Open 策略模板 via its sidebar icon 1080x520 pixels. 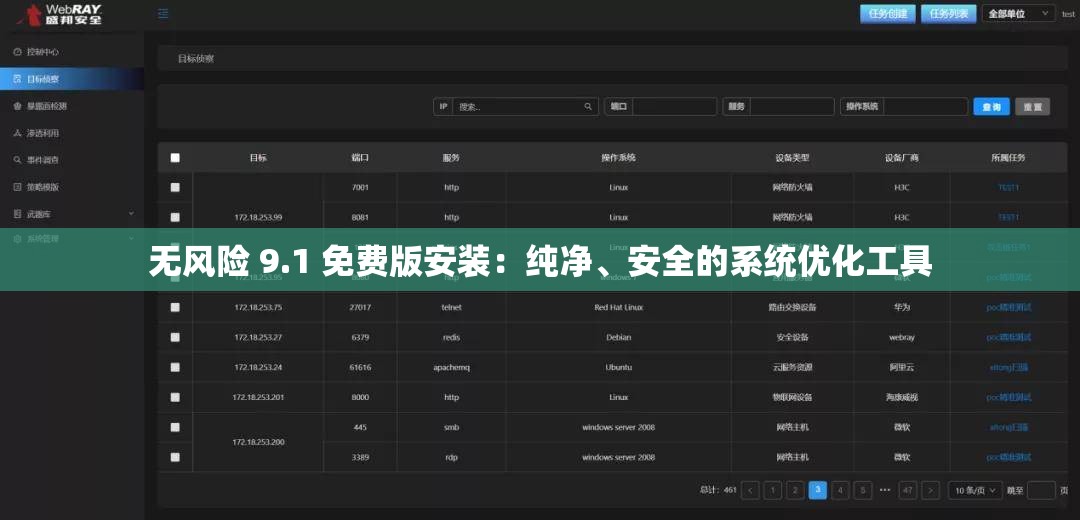17,187
